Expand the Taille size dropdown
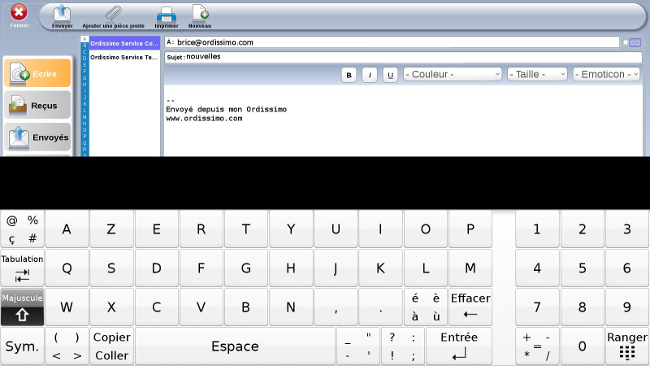This screenshot has width=650, height=366. [x=537, y=75]
